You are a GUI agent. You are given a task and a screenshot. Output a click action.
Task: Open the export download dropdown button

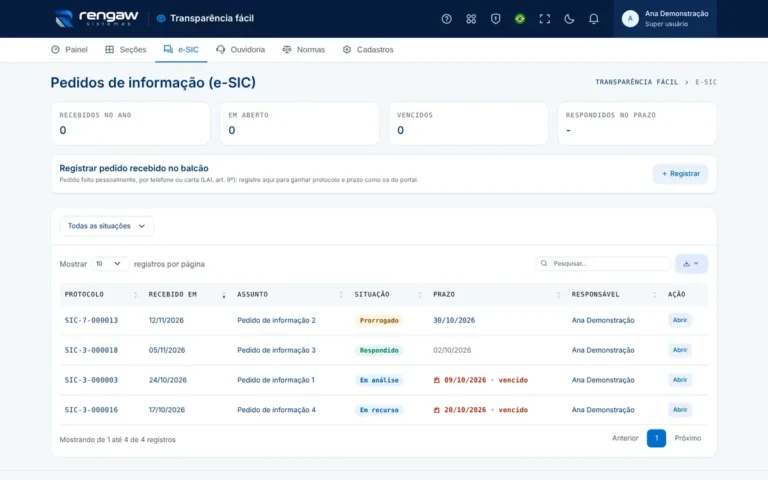tap(691, 264)
